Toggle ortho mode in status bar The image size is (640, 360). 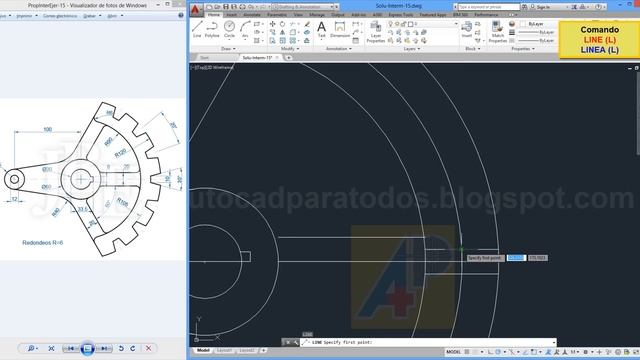coord(490,352)
